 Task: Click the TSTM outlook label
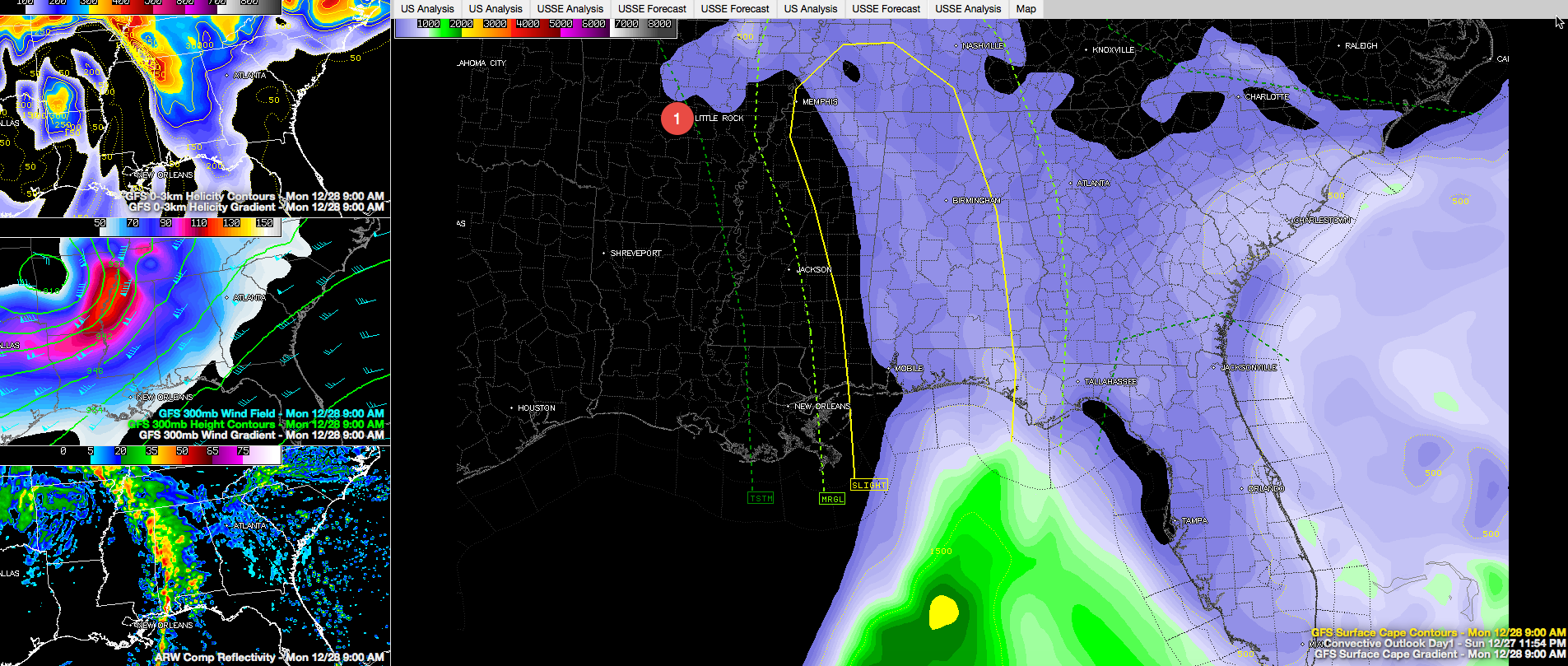click(x=761, y=498)
